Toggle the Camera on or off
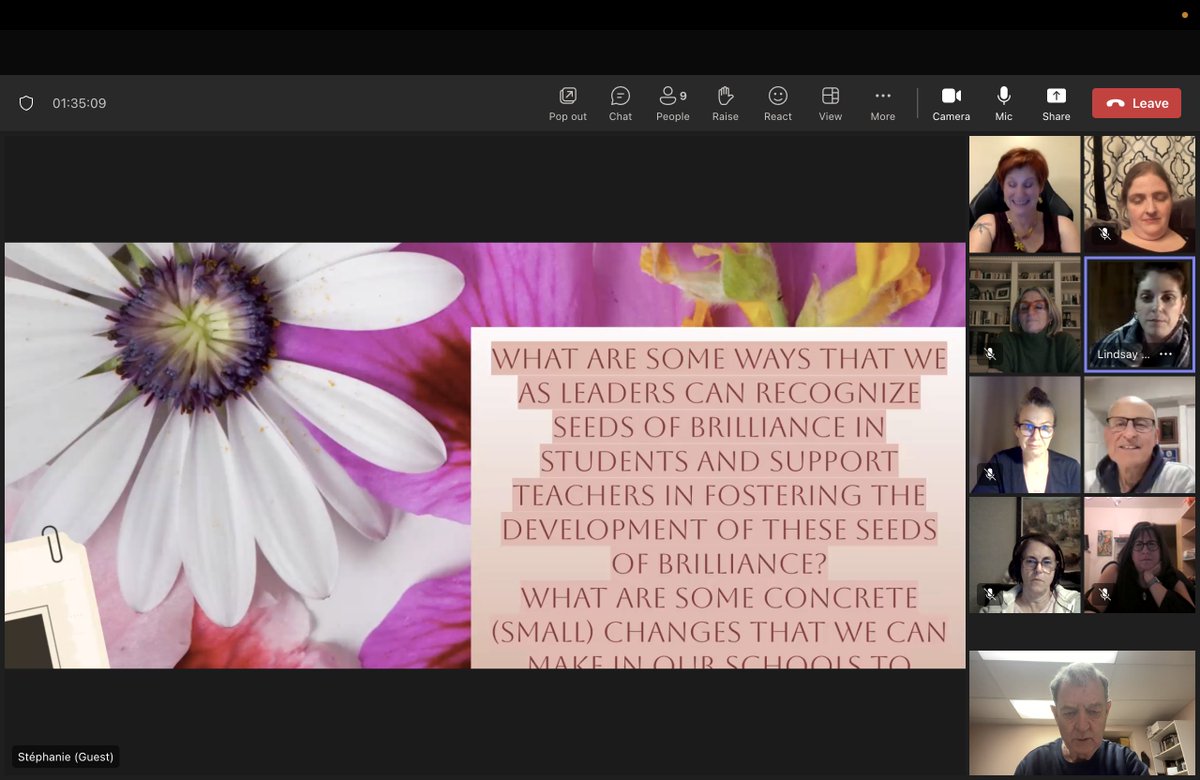 coord(951,103)
